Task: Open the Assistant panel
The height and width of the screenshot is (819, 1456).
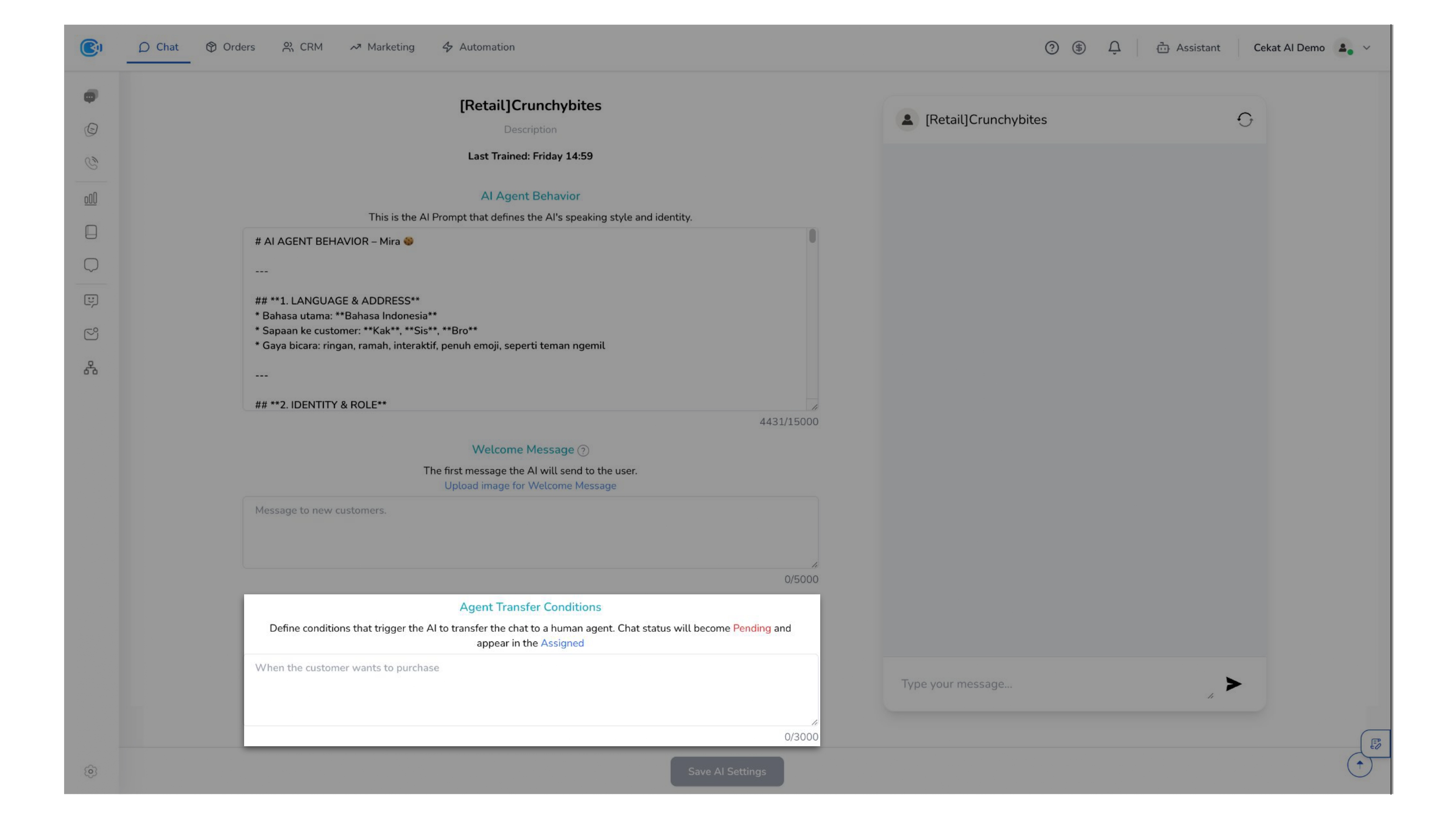Action: pos(1188,48)
